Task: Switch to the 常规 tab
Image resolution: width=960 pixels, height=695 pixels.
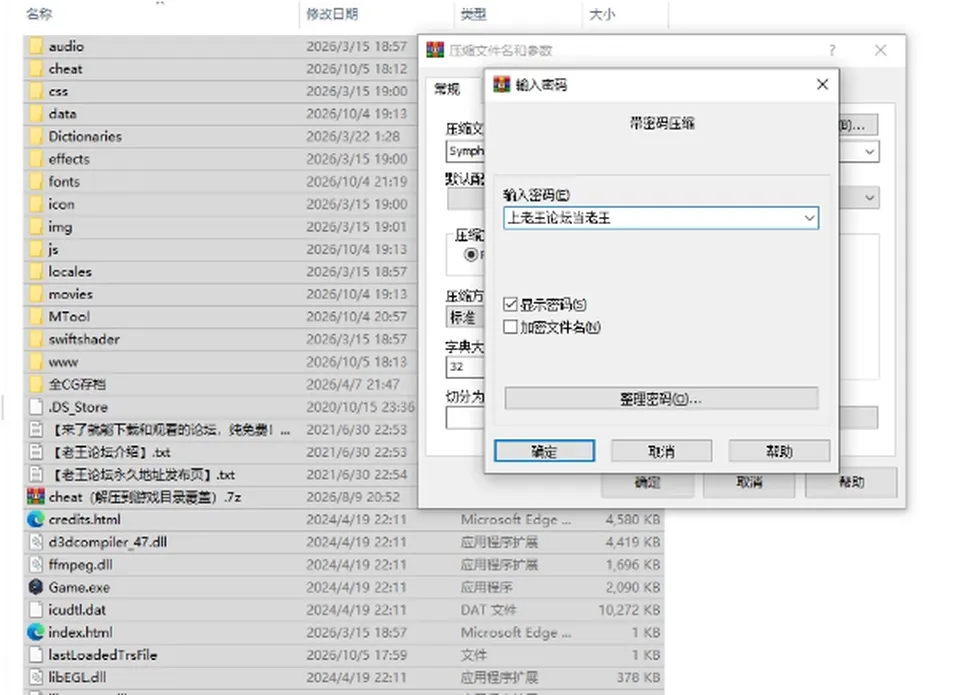Action: point(447,89)
